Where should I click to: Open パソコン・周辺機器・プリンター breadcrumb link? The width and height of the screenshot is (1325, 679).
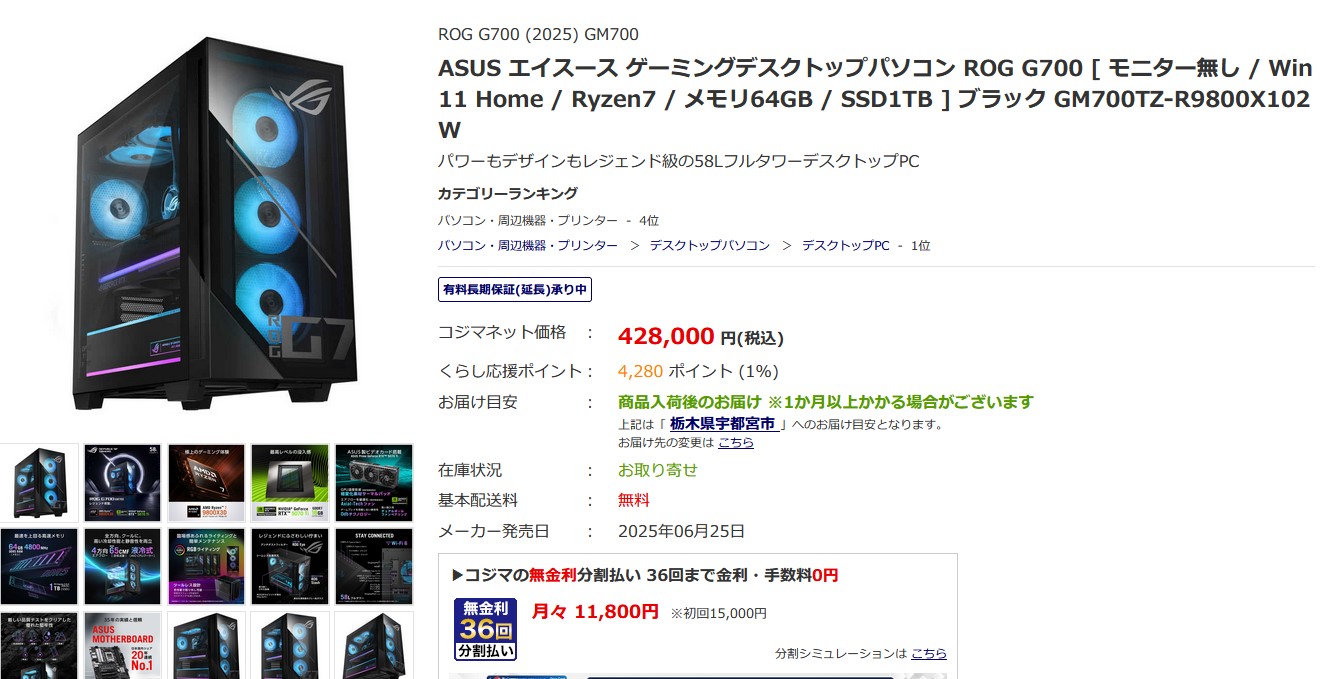(528, 245)
